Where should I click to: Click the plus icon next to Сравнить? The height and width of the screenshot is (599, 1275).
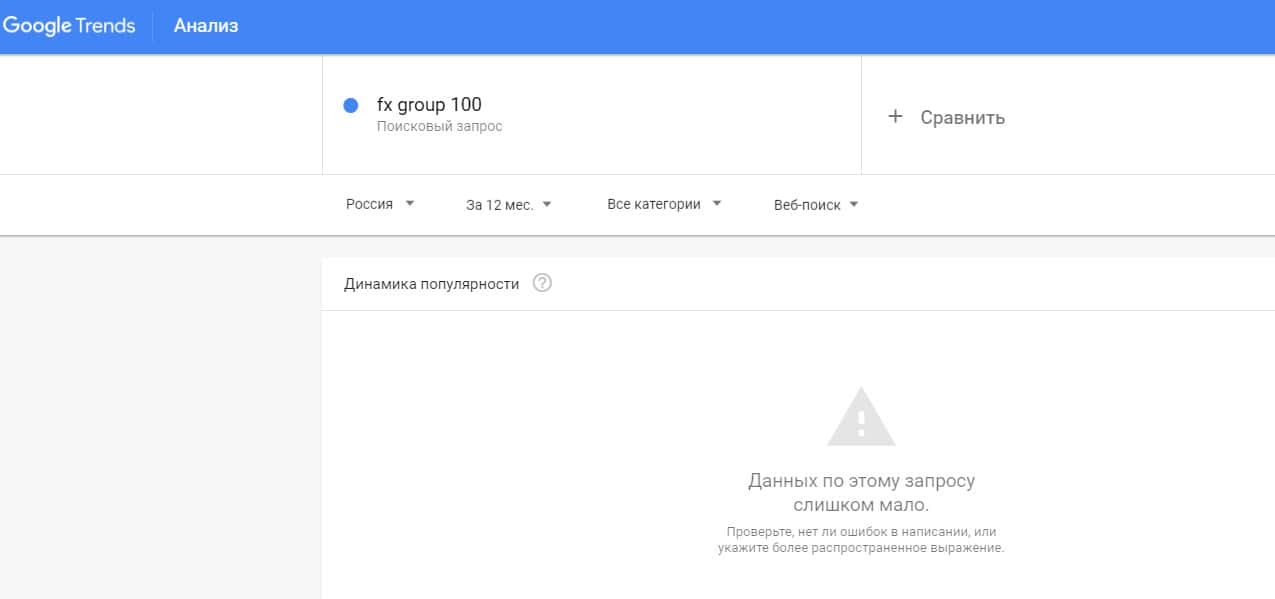click(x=895, y=117)
